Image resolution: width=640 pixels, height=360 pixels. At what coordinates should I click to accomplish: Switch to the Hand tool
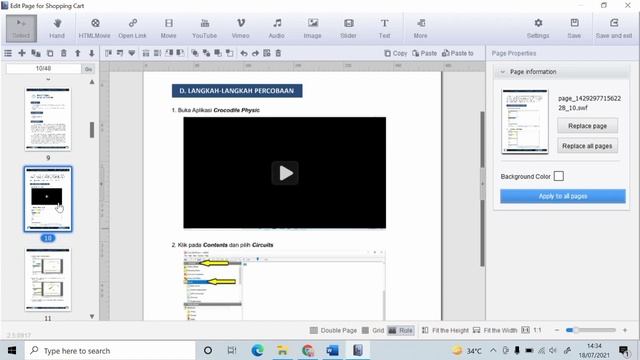(x=57, y=28)
